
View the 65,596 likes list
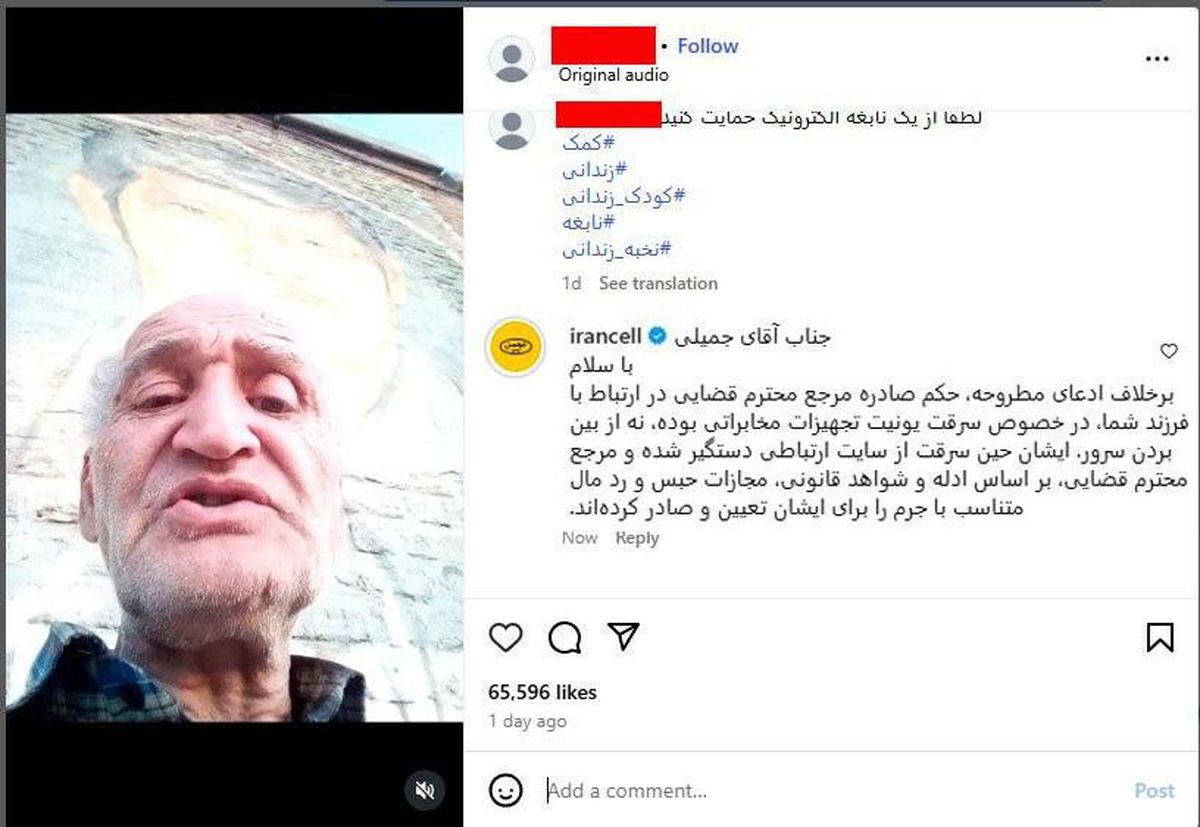click(x=542, y=692)
